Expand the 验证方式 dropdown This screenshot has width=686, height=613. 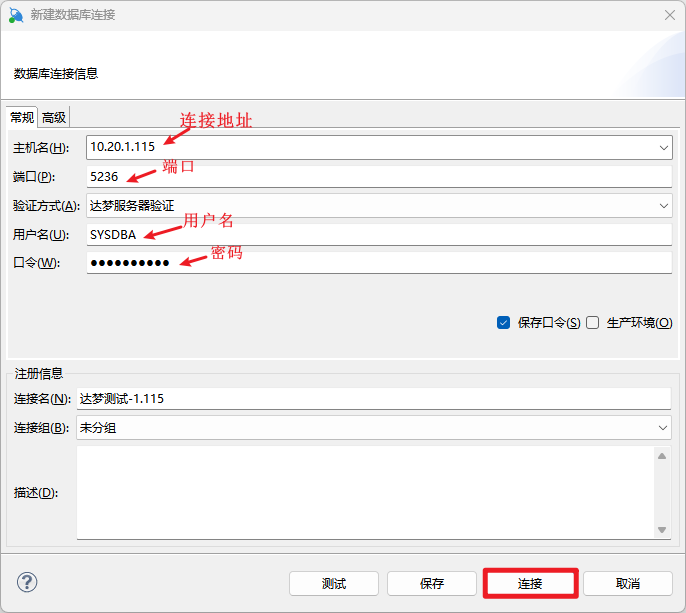click(x=664, y=206)
